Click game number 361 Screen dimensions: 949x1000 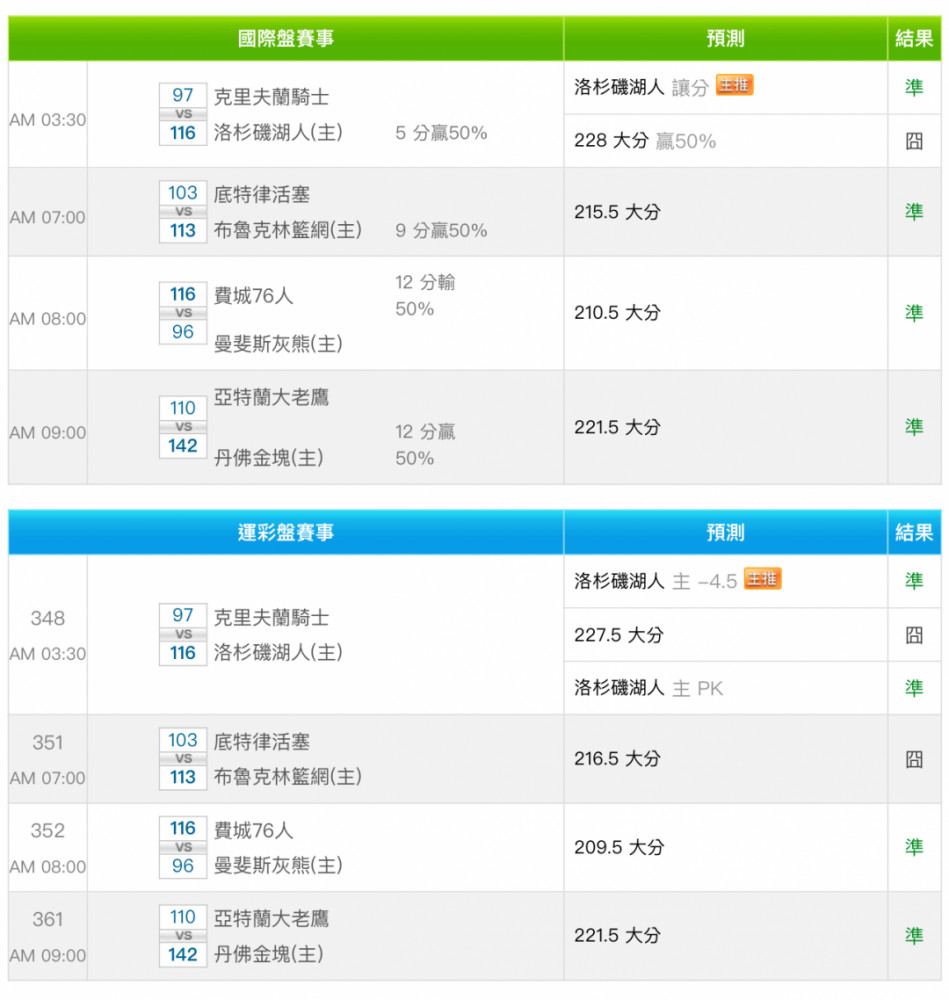point(48,919)
